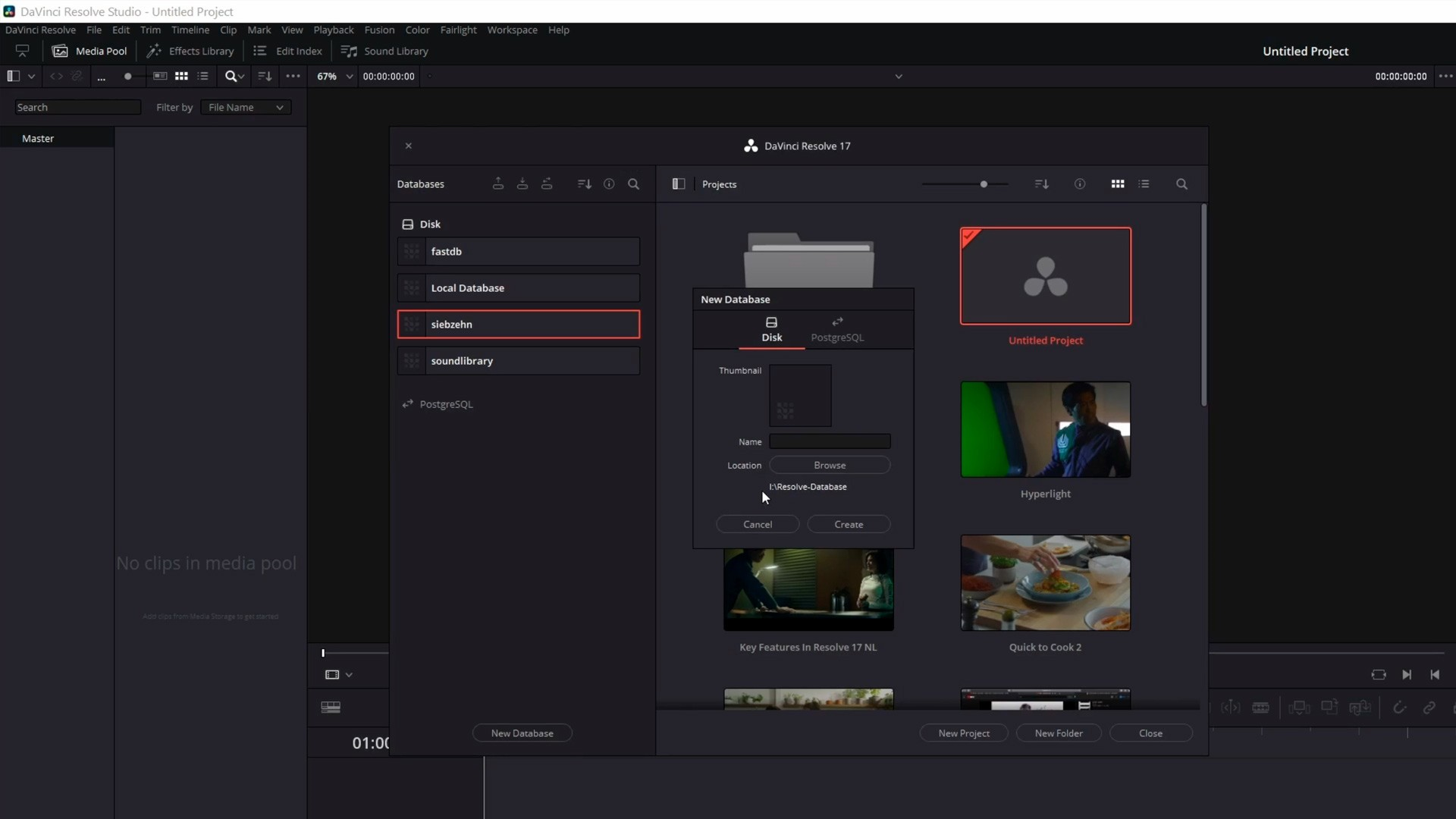The image size is (1456, 819).
Task: Show database info icon in Databases panel
Action: [x=609, y=184]
